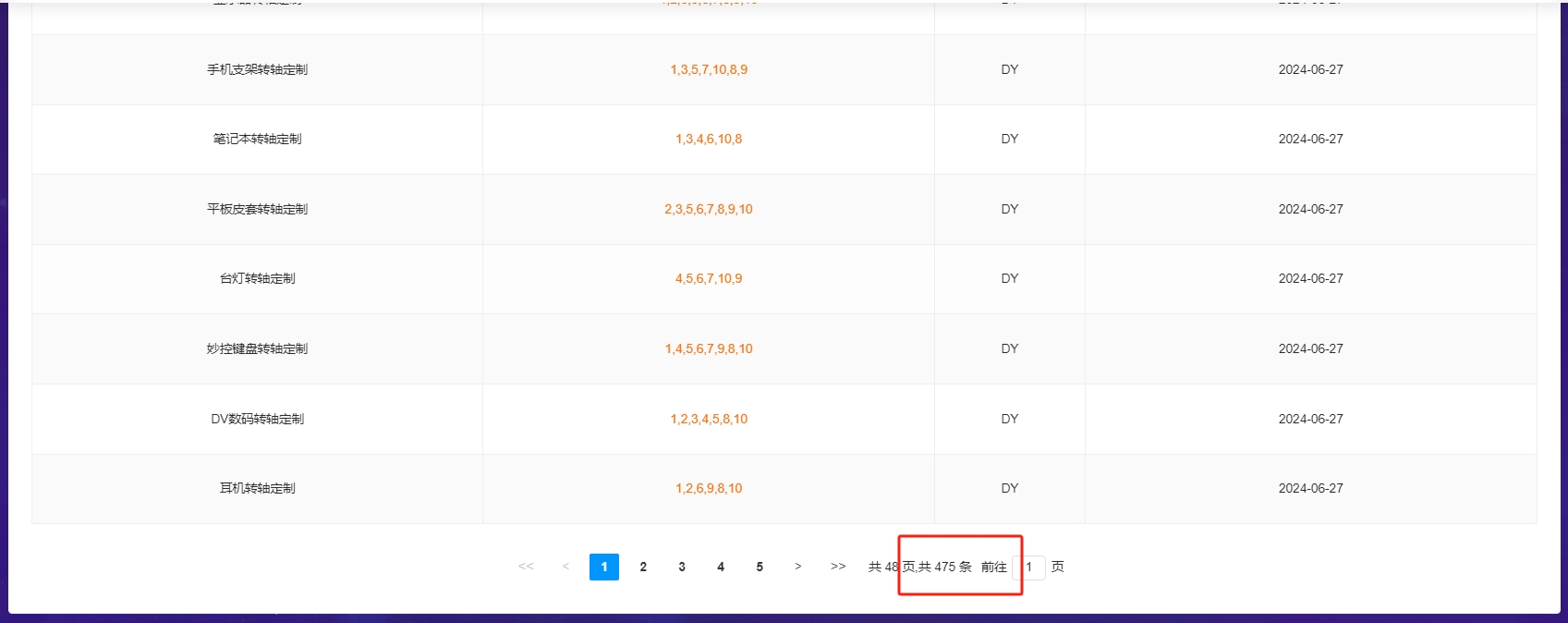Jump to the last page with >>
Image resolution: width=1568 pixels, height=623 pixels.
(x=838, y=567)
